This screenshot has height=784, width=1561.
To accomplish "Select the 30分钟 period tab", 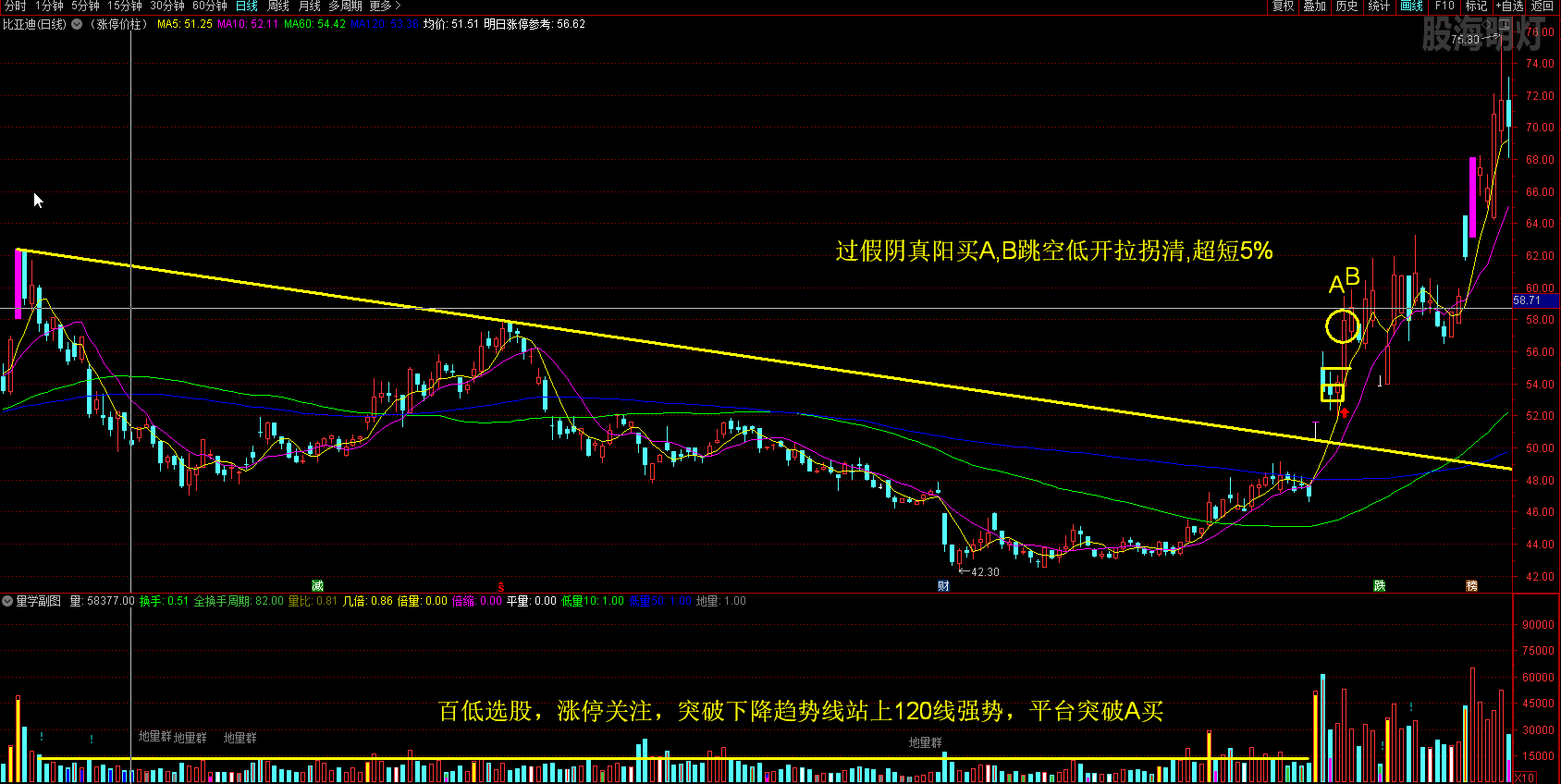I will coord(167,6).
